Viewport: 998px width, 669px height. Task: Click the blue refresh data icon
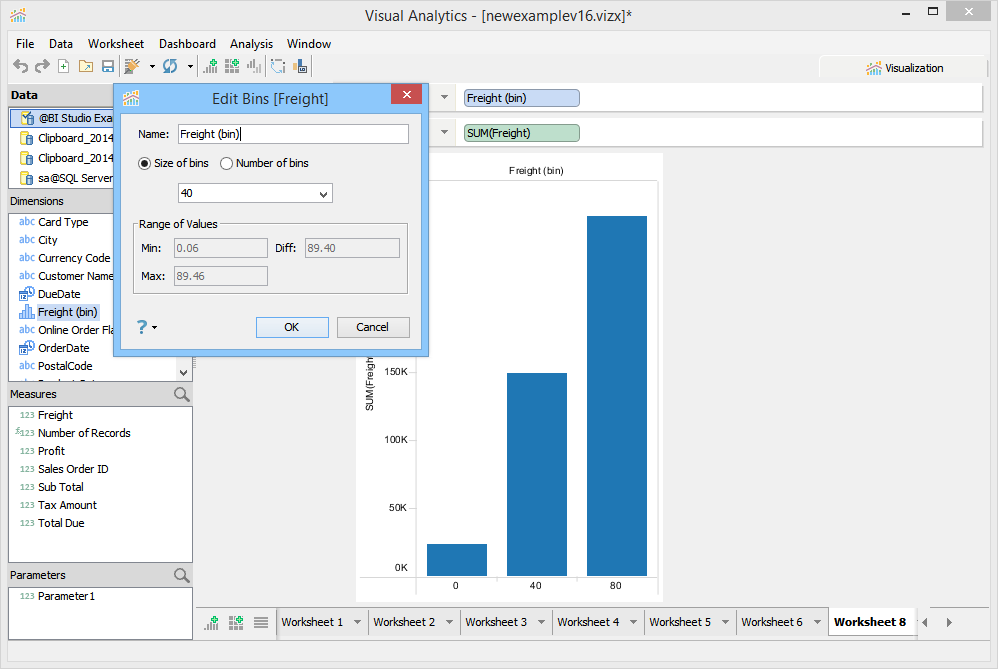170,66
